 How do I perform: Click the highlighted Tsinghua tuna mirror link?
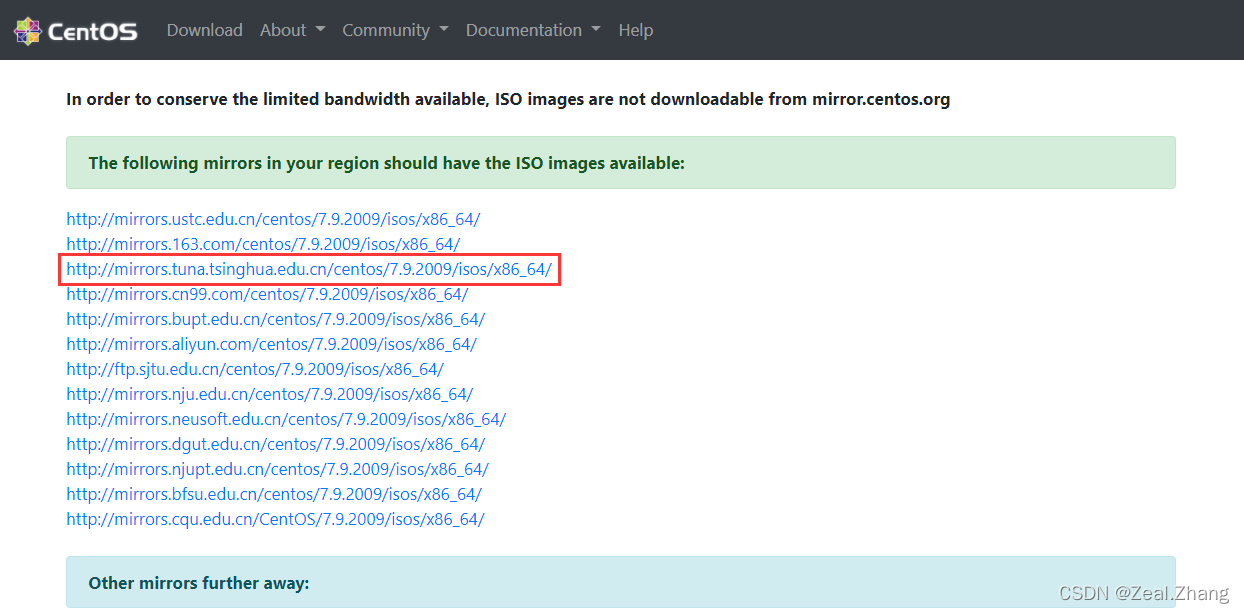[x=308, y=269]
